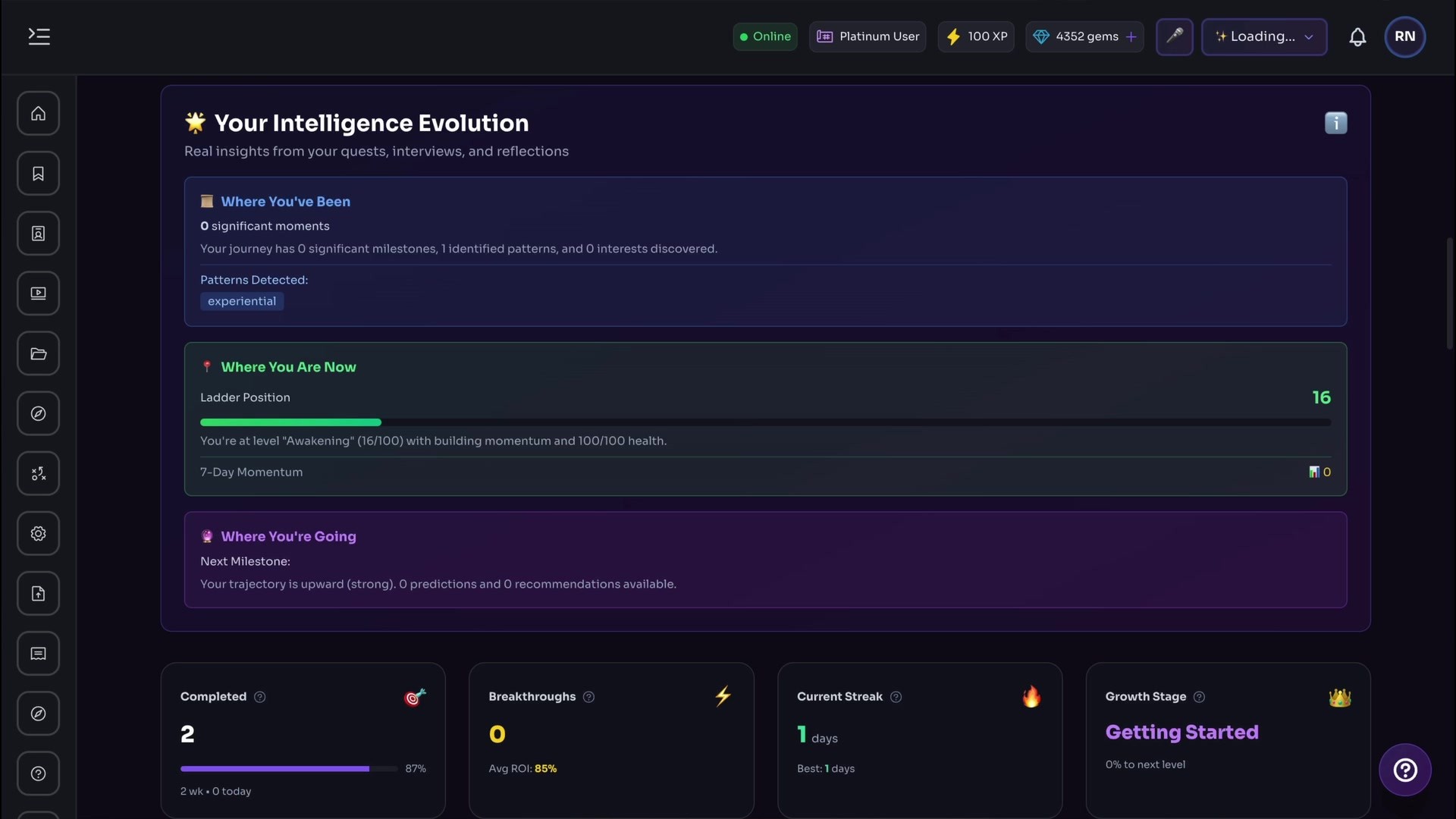This screenshot has height=819, width=1456.
Task: Click the Where You've Been heading
Action: [285, 202]
